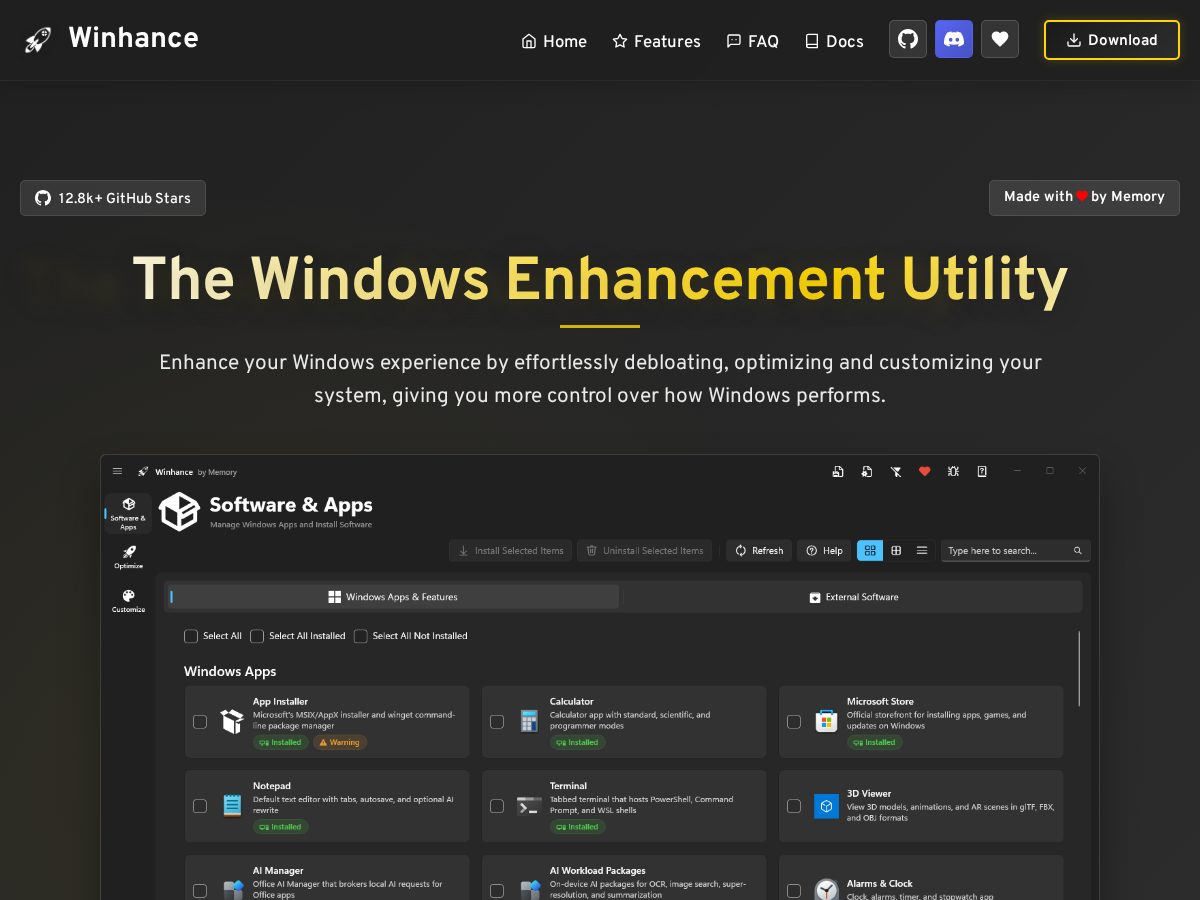Click the Microsoft Store app icon
The width and height of the screenshot is (1200, 900).
(x=826, y=721)
